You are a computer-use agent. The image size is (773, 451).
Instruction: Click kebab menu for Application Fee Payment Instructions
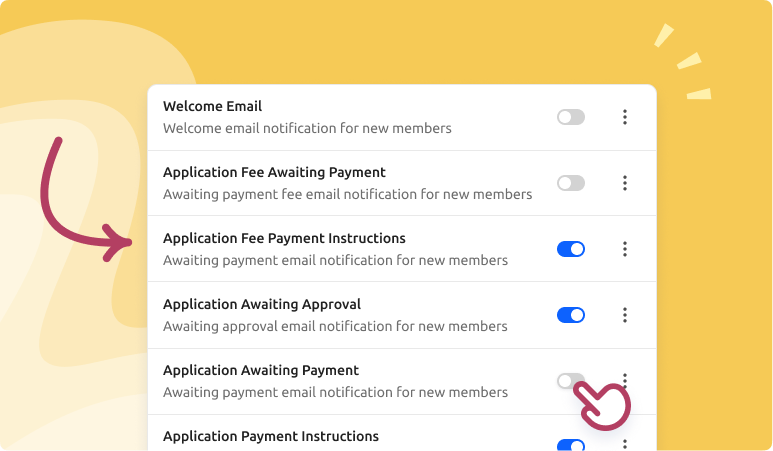click(625, 249)
